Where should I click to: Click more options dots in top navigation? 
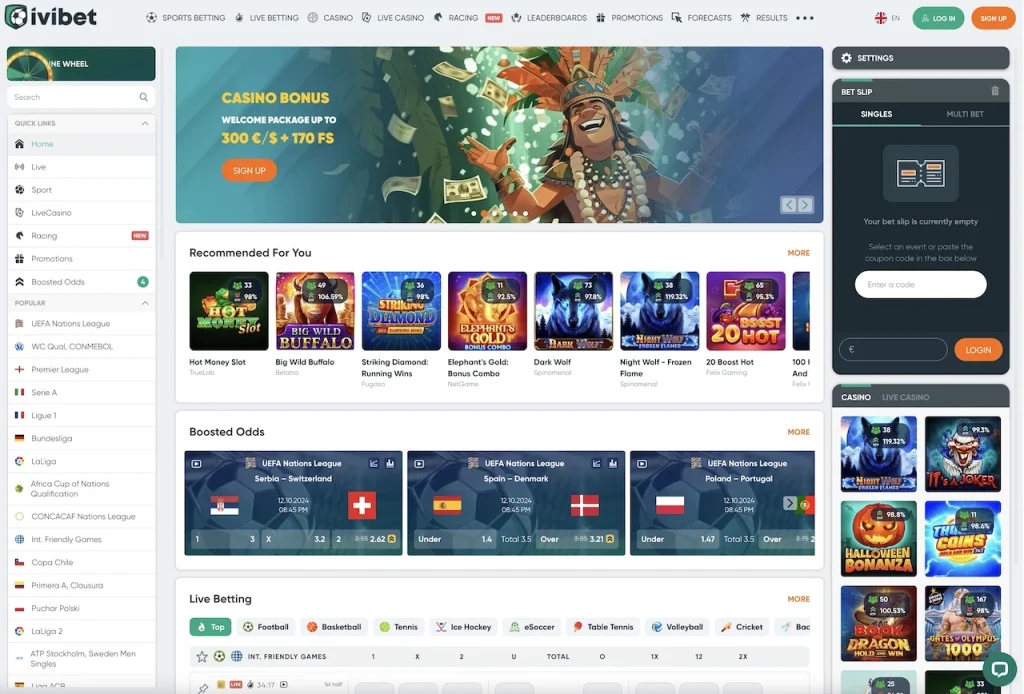(x=805, y=18)
